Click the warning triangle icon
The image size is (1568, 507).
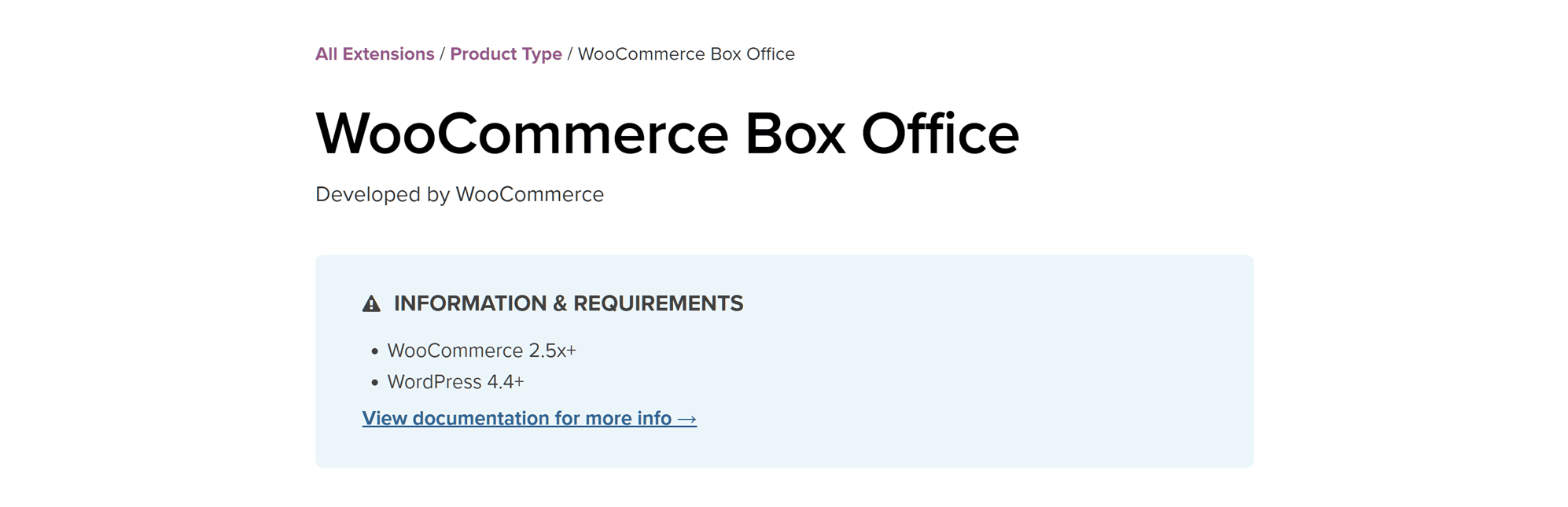(371, 304)
